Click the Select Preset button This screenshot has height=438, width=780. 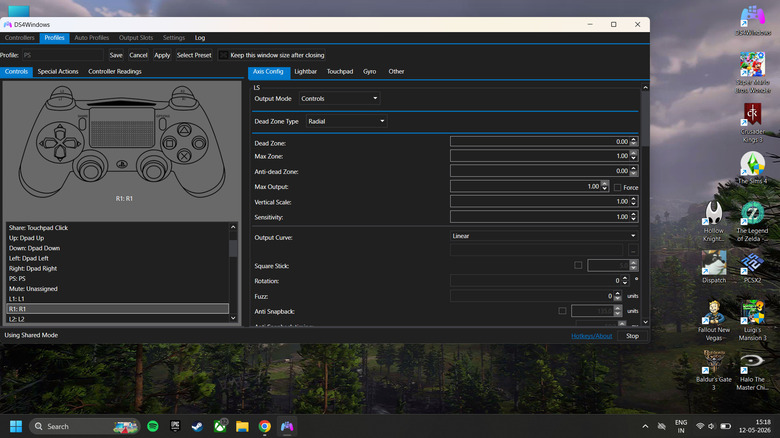pos(194,55)
